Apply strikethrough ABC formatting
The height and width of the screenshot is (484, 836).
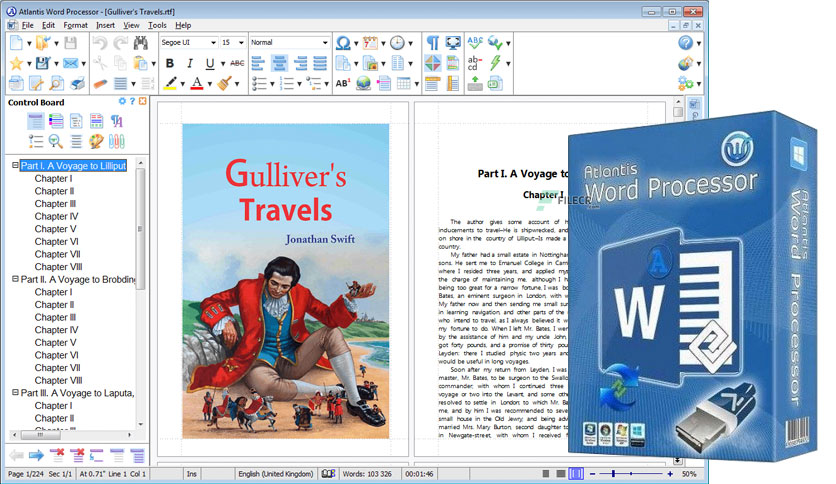[237, 63]
